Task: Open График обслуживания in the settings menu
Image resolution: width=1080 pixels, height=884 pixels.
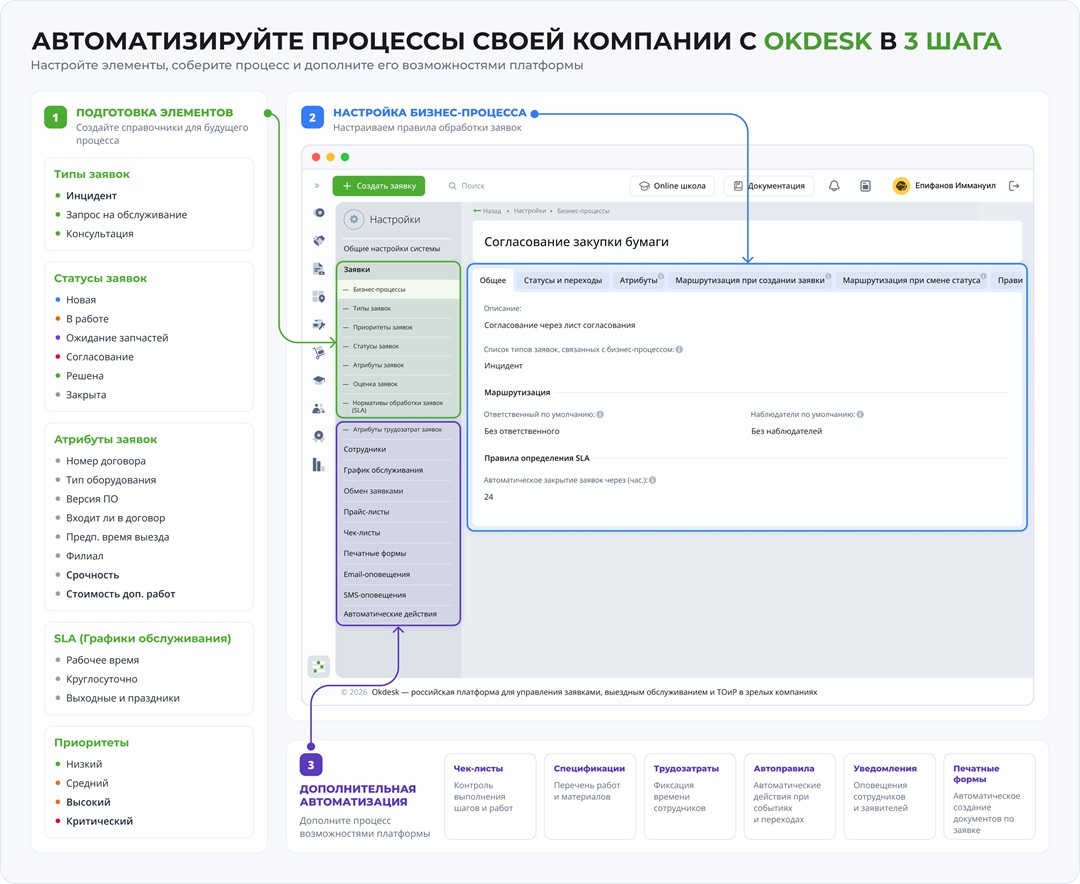Action: click(398, 470)
